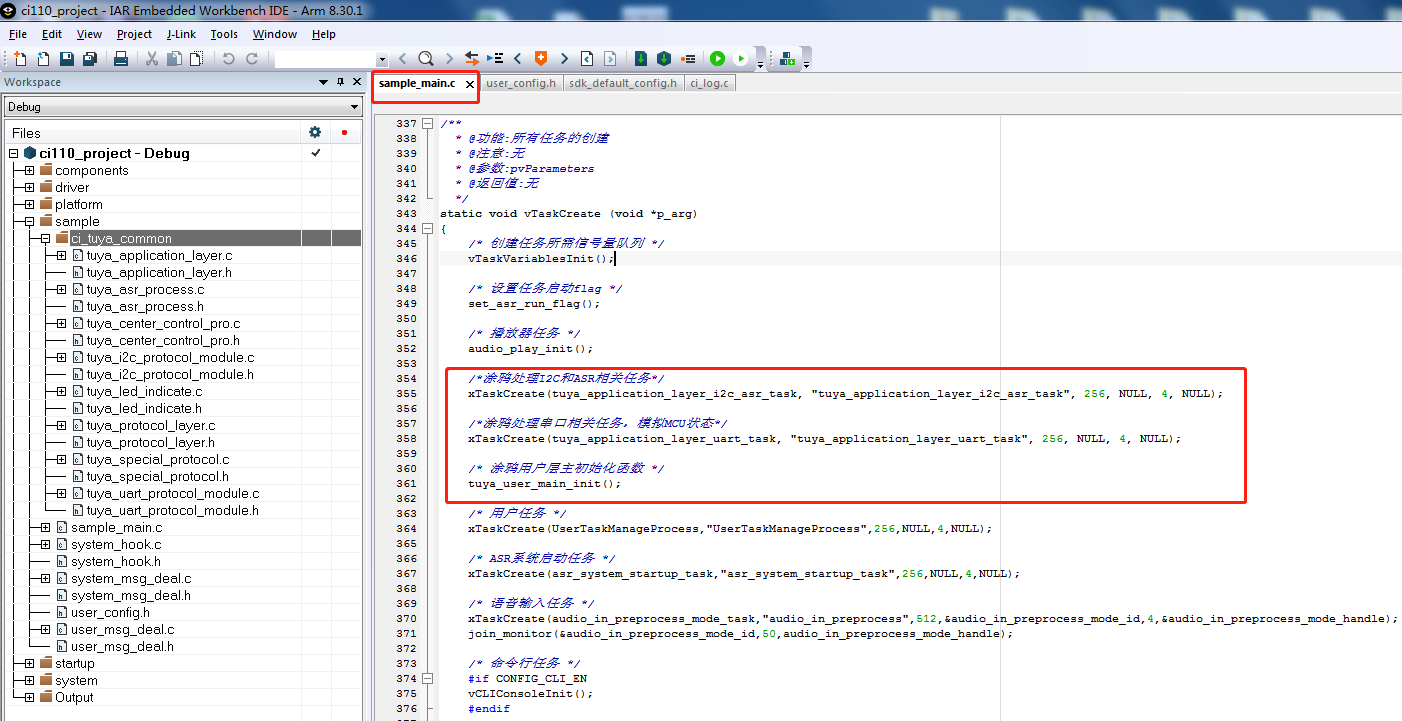
Task: Start Download and Debug
Action: (x=717, y=59)
